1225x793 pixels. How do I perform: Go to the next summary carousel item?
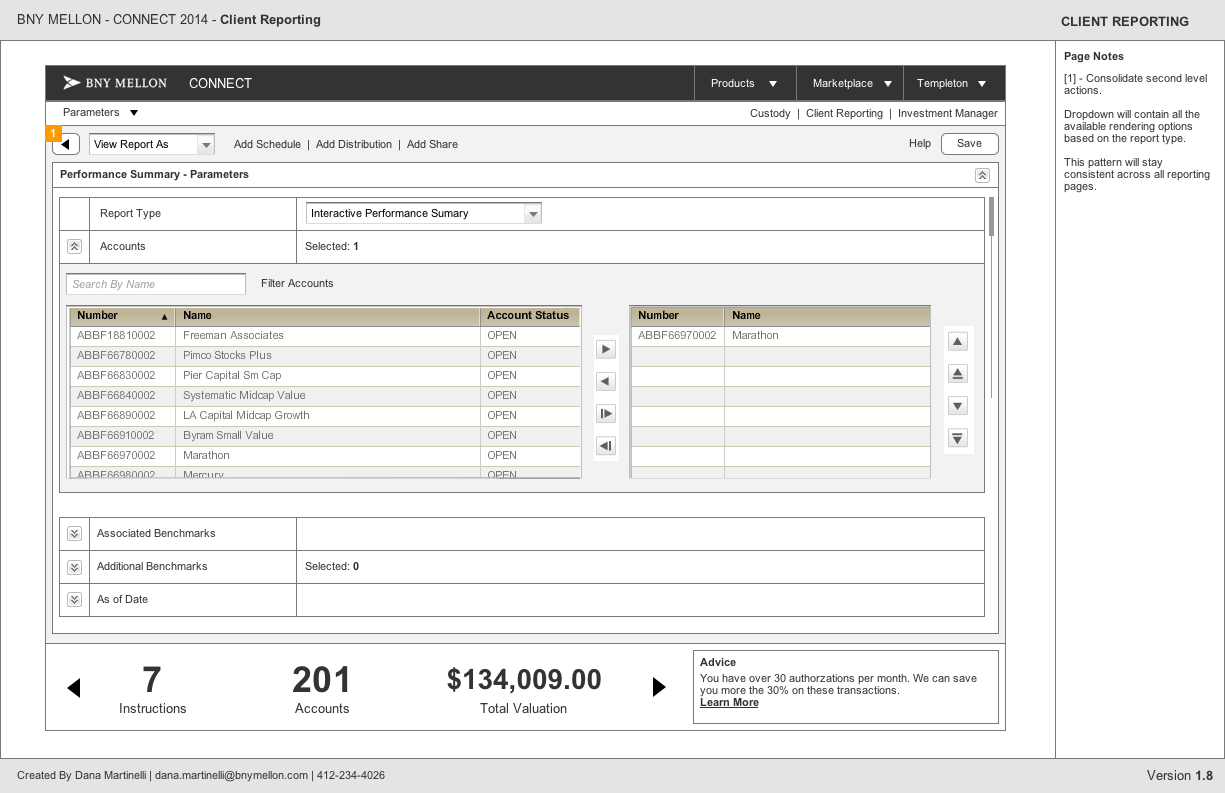[659, 687]
